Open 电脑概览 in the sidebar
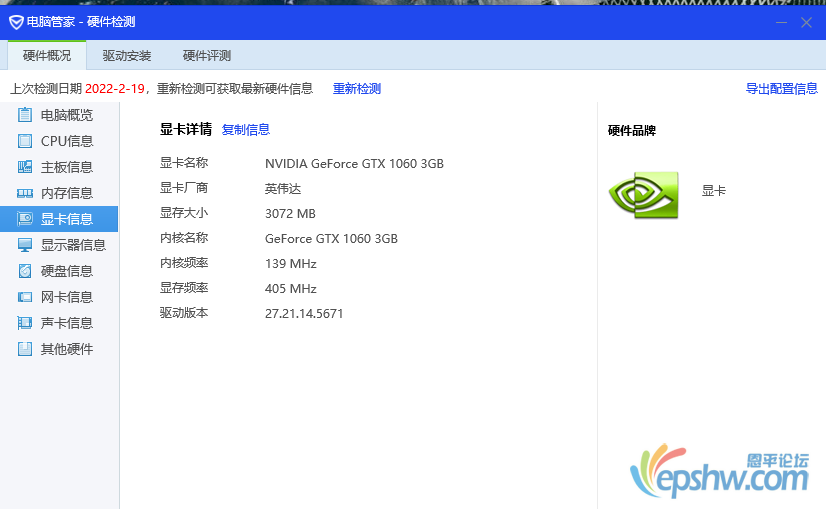The height and width of the screenshot is (509, 826). click(59, 115)
